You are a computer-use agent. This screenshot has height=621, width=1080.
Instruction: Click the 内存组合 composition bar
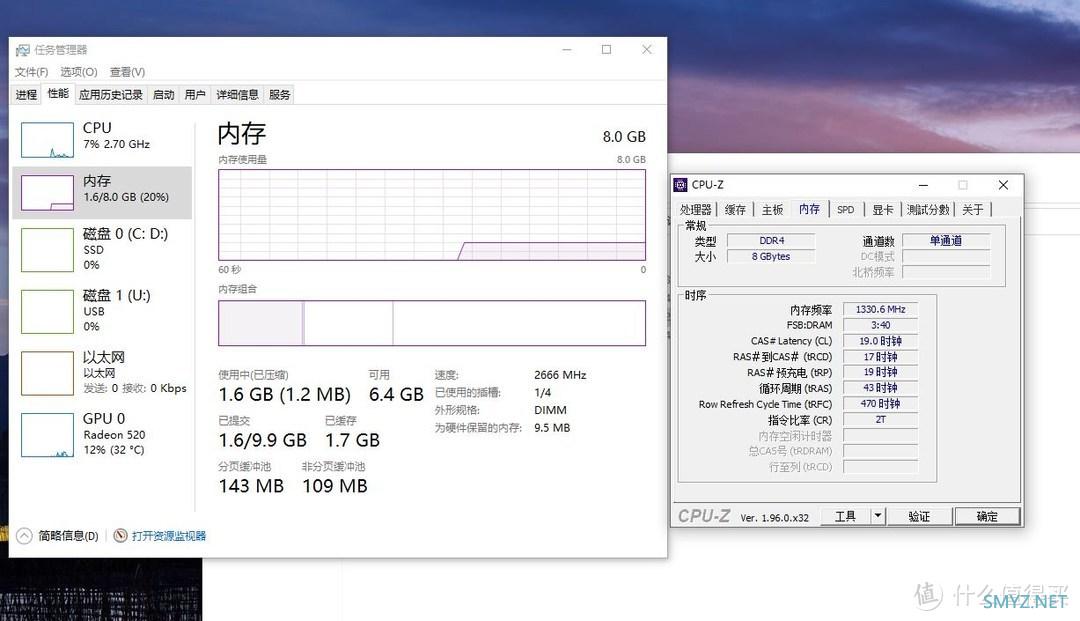(432, 323)
